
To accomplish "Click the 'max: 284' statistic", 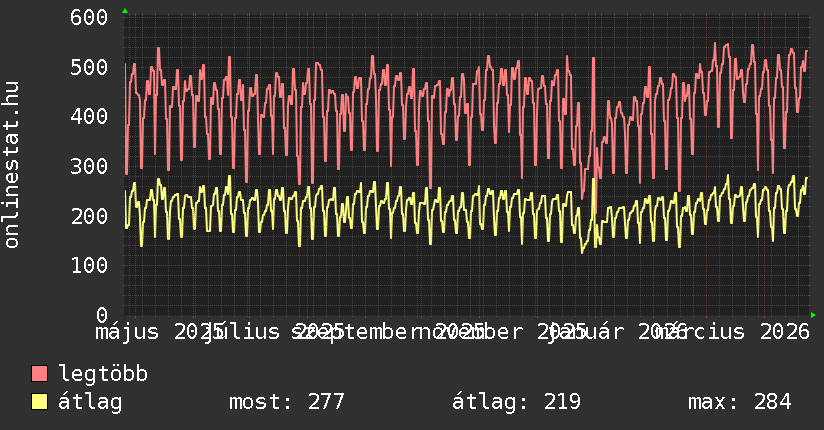I will (x=739, y=402).
